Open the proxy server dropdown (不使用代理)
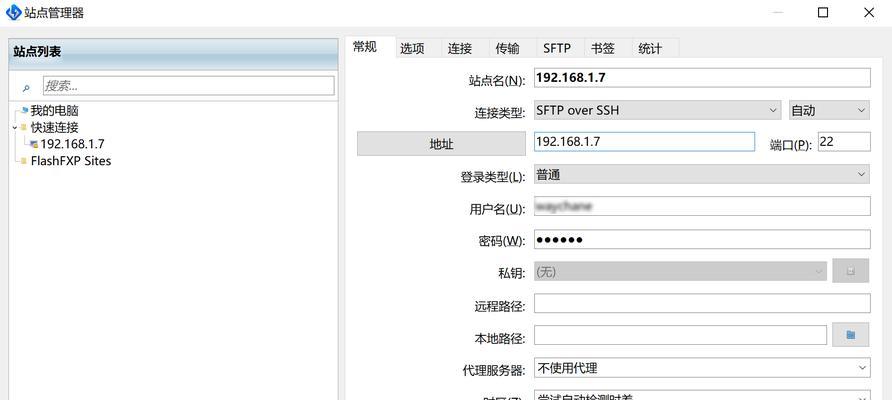Screen dimensions: 892x400 click(701, 368)
